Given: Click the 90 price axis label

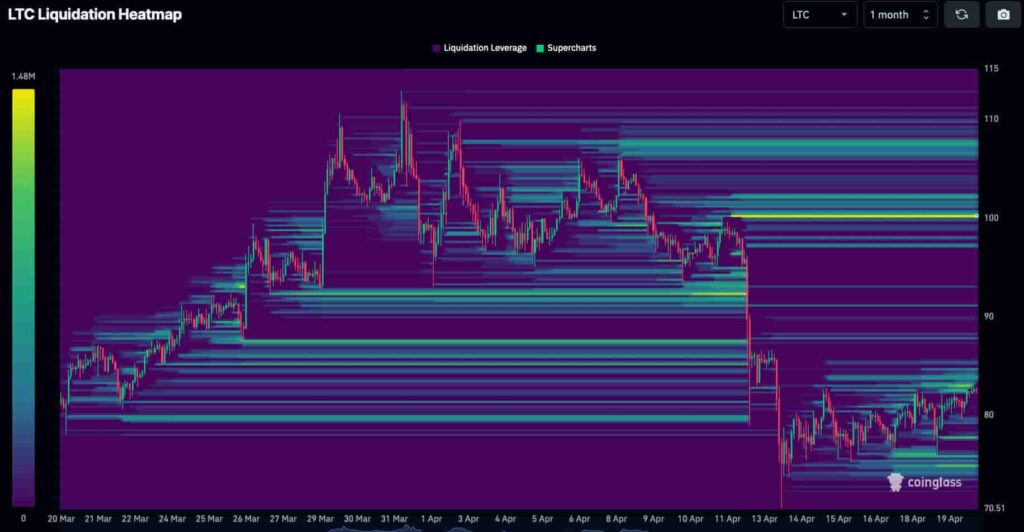Looking at the screenshot, I should 989,317.
